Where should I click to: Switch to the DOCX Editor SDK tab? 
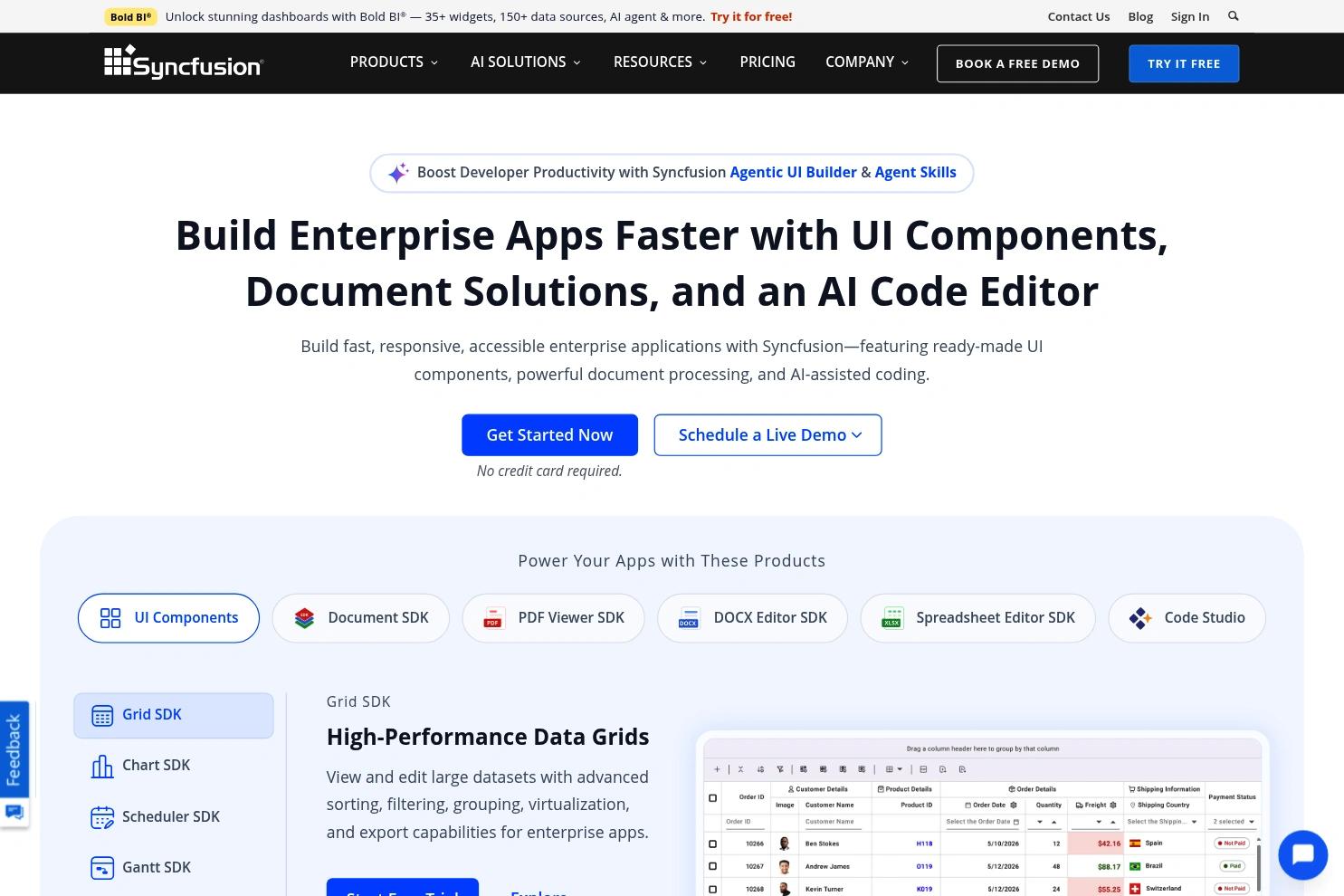753,618
